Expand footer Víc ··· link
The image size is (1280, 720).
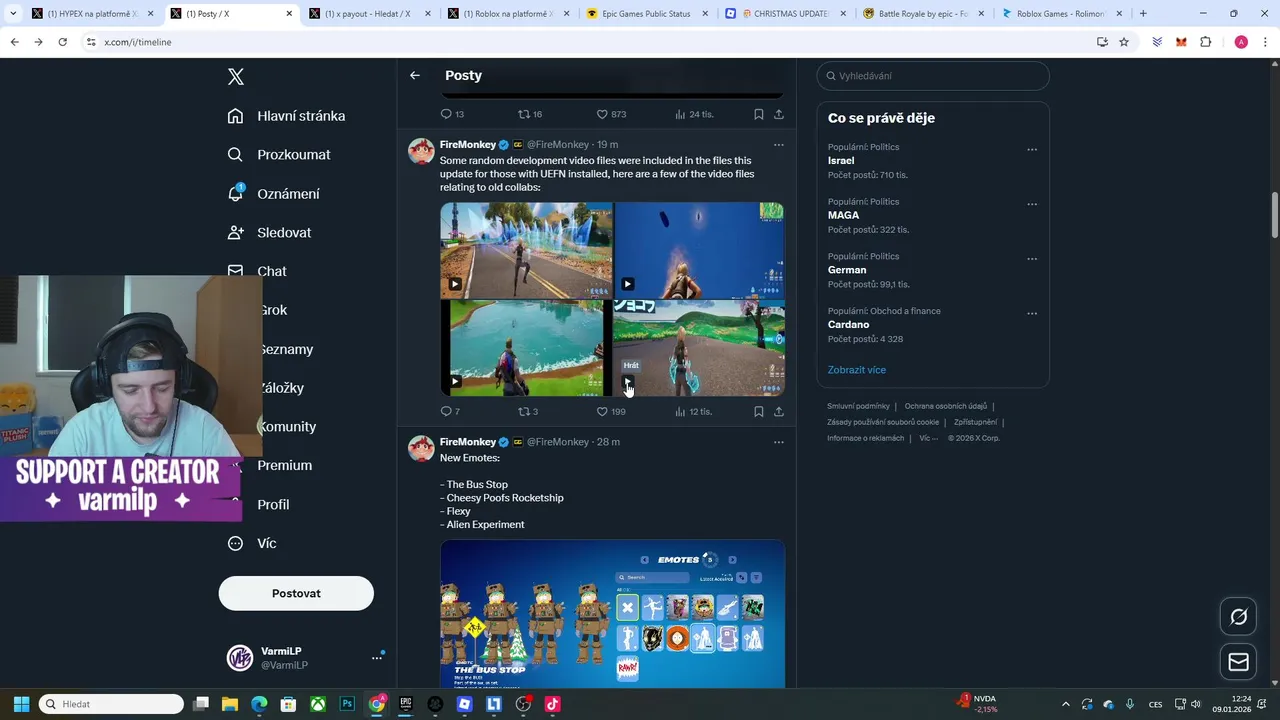pyautogui.click(x=929, y=438)
